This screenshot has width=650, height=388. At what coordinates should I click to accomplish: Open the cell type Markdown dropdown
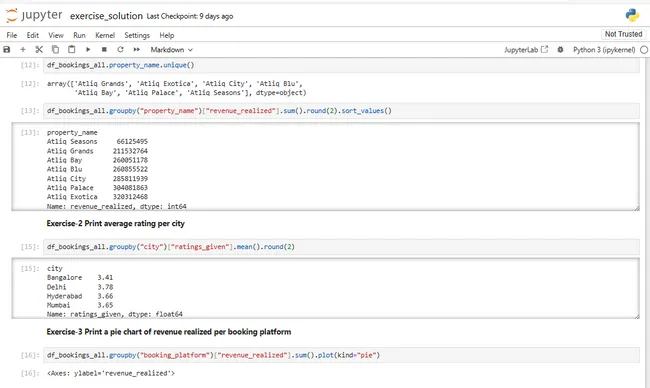(171, 50)
